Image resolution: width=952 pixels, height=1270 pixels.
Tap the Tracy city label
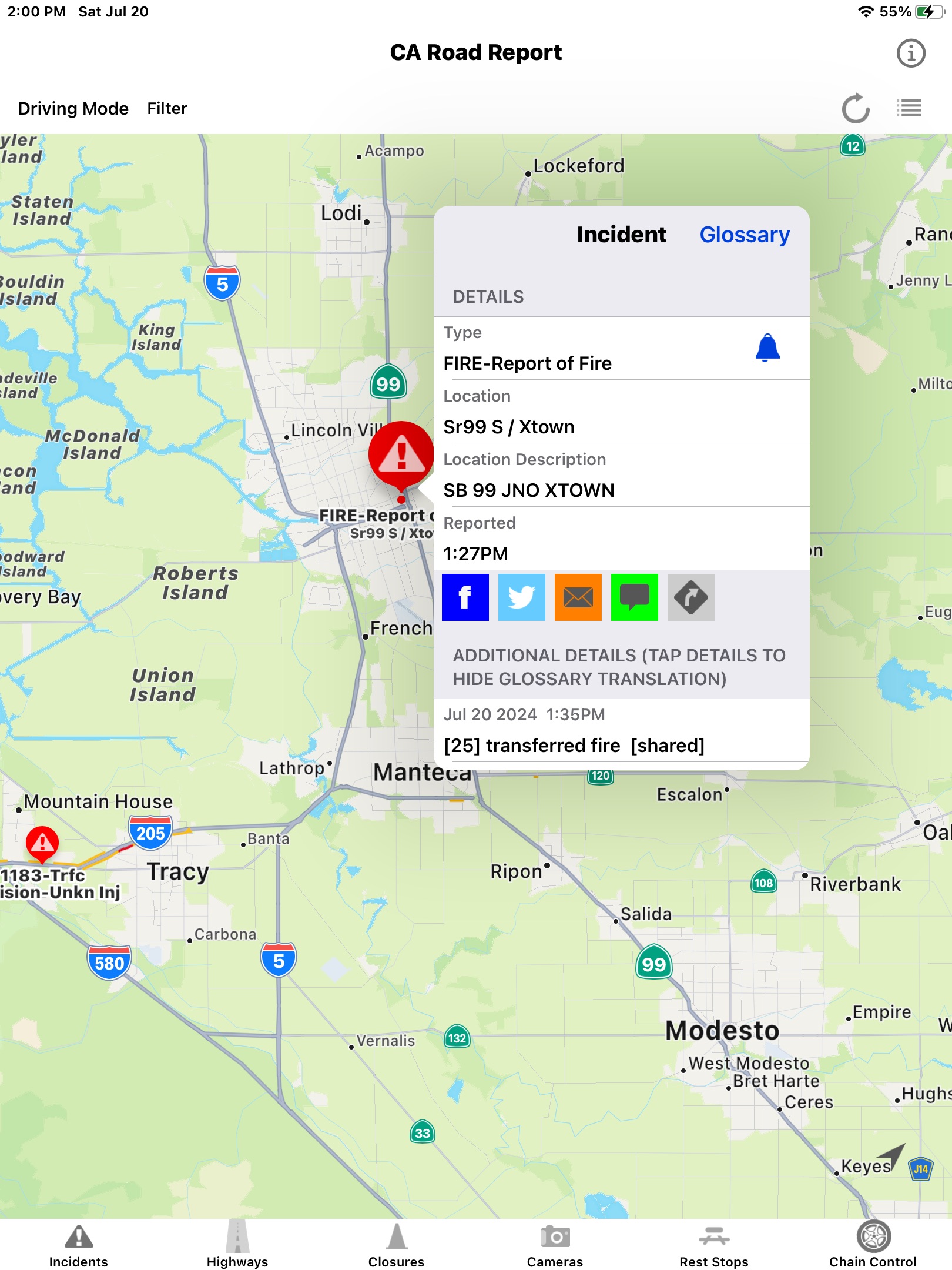[178, 872]
